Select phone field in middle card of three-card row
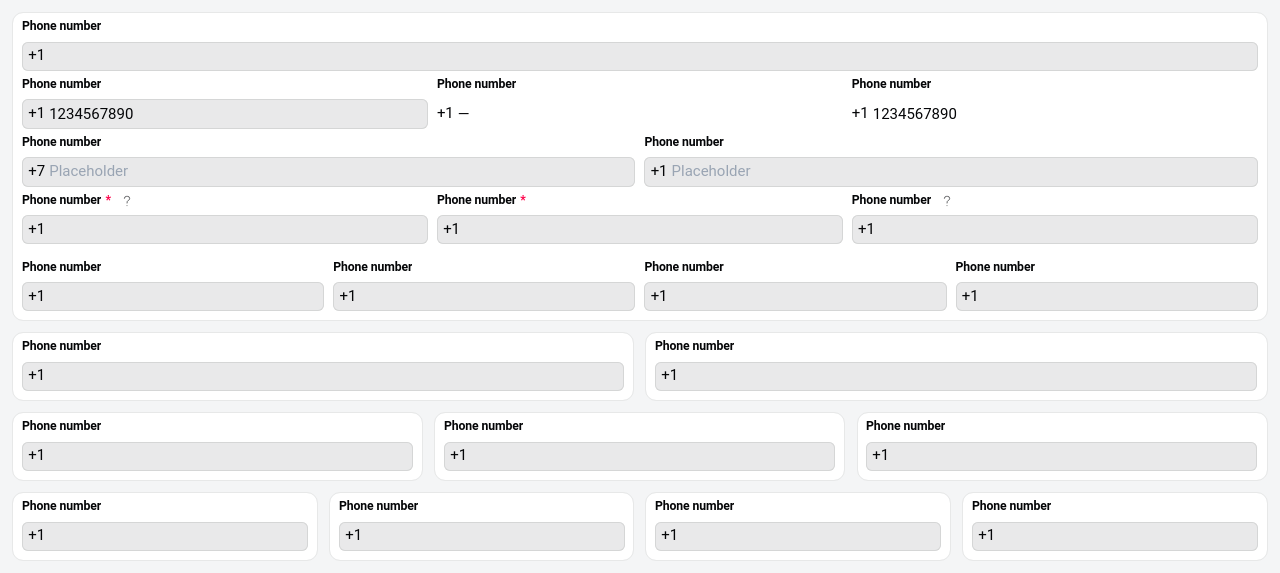Image resolution: width=1280 pixels, height=573 pixels. (639, 456)
